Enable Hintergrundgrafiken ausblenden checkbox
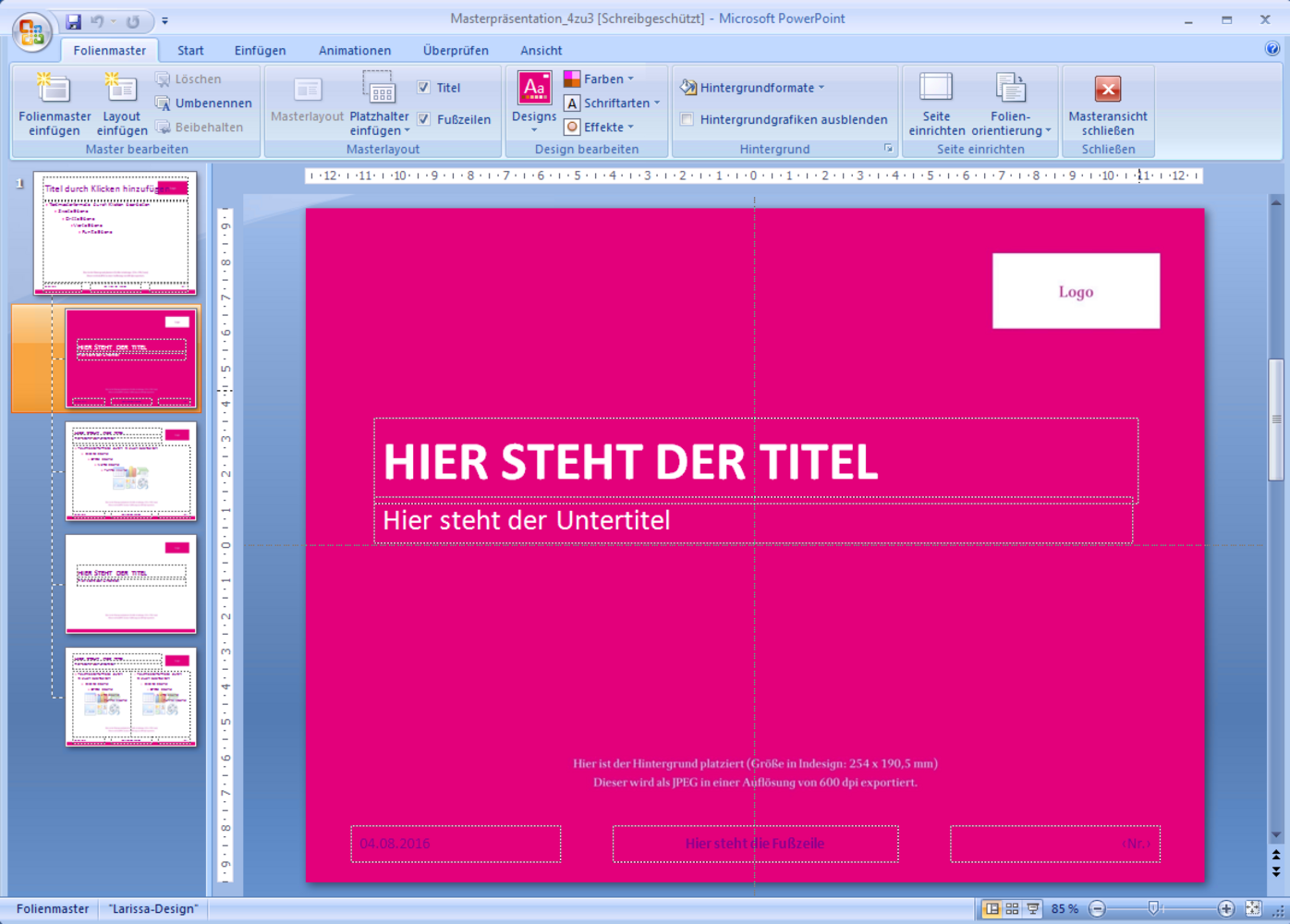Viewport: 1290px width, 924px height. coord(688,119)
